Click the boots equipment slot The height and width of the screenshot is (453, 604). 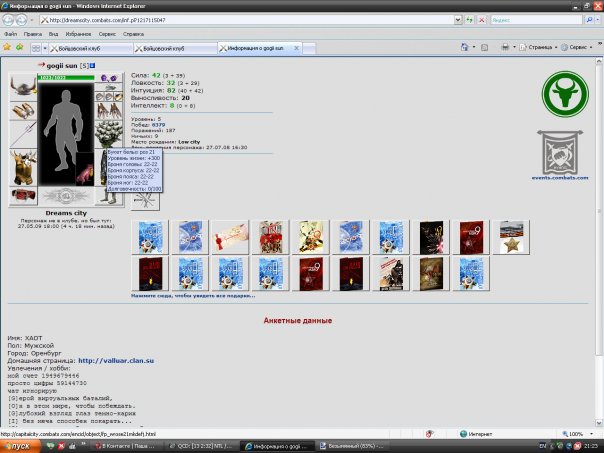pos(109,197)
